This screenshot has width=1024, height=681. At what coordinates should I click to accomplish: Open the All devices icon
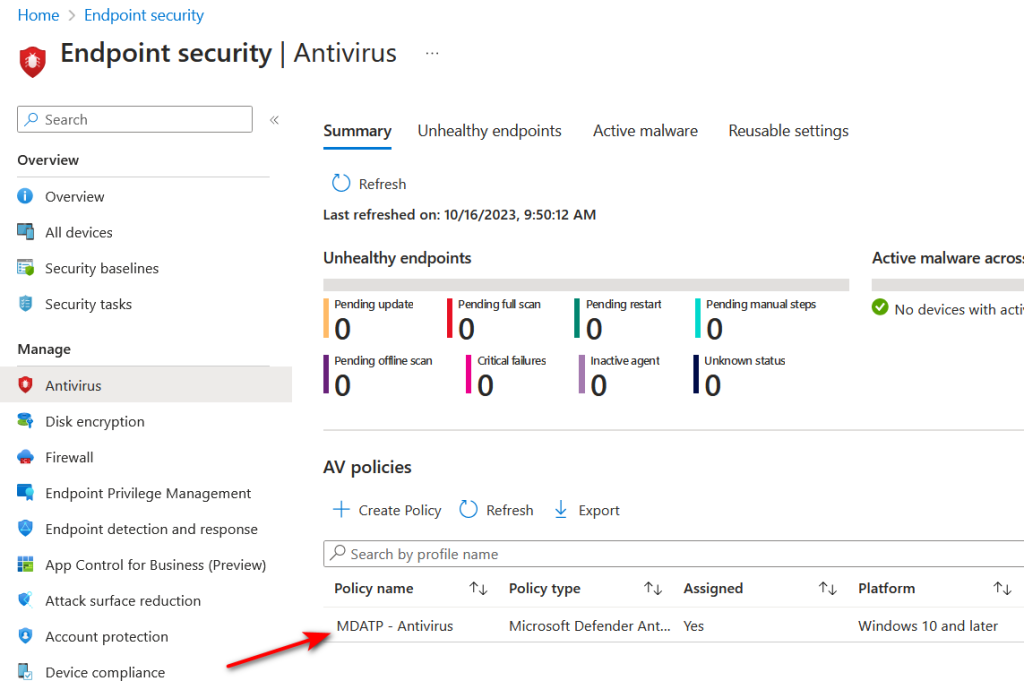pos(25,232)
